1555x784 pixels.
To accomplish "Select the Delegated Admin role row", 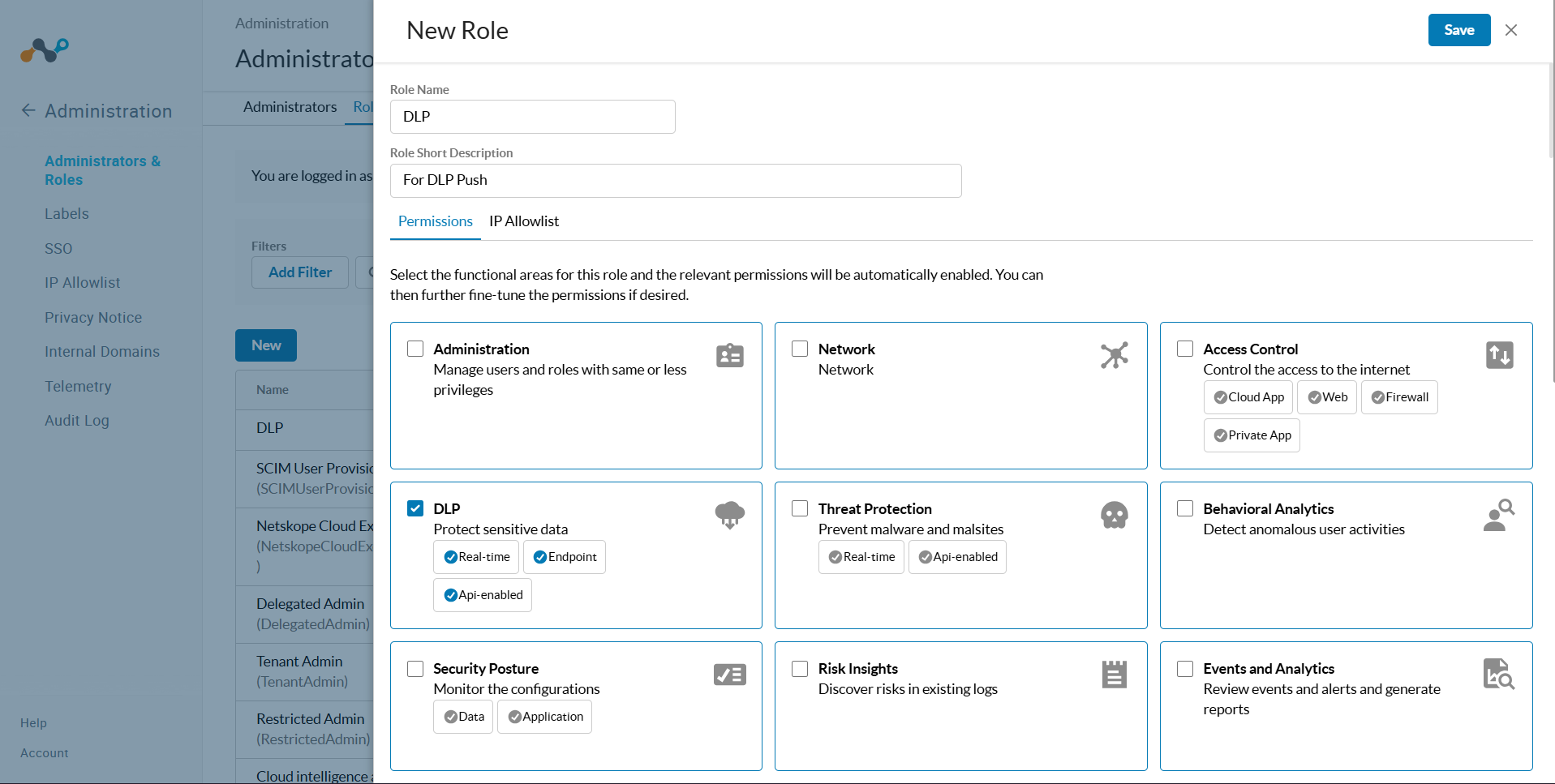I will coord(304,615).
